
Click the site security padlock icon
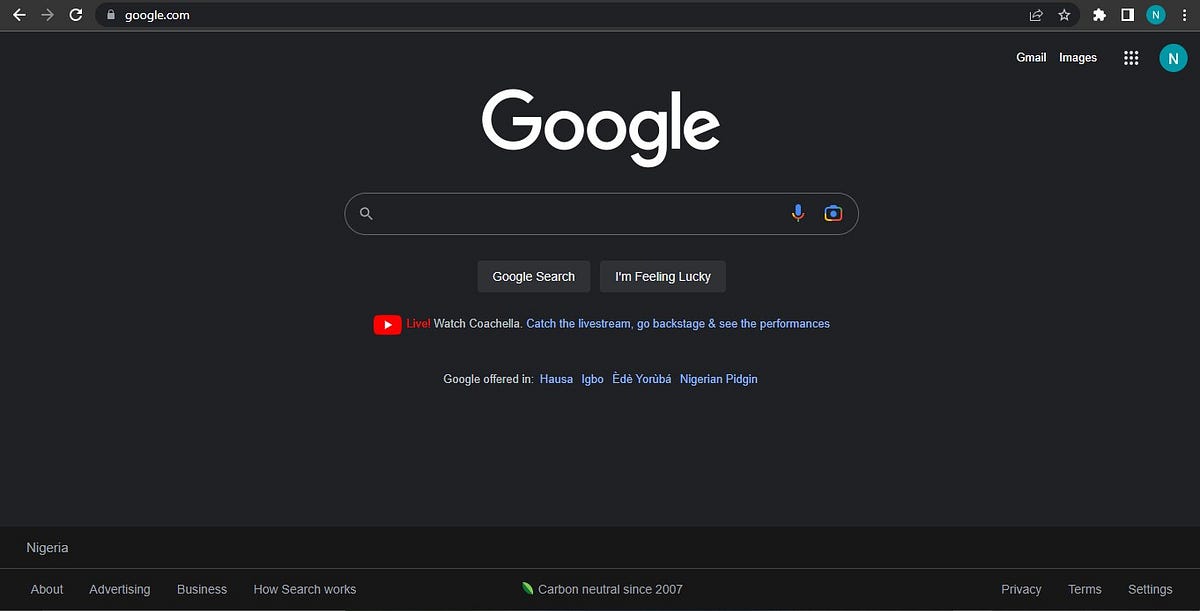pos(113,15)
